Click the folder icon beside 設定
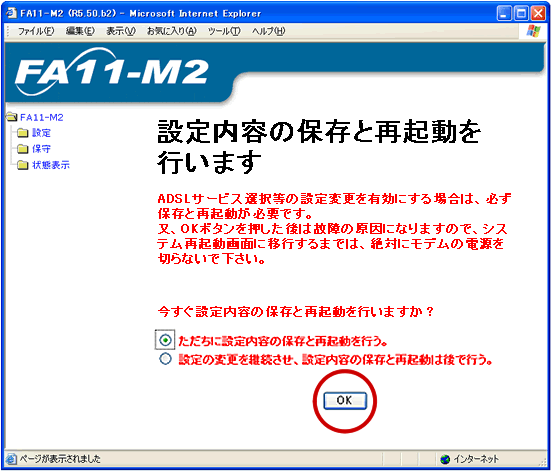This screenshot has height=472, width=552. click(23, 133)
